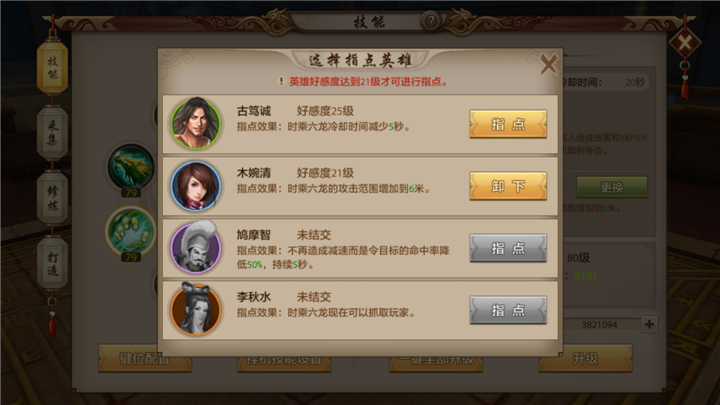
Task: Click the 指点 button for 古笃诚
Action: (508, 124)
